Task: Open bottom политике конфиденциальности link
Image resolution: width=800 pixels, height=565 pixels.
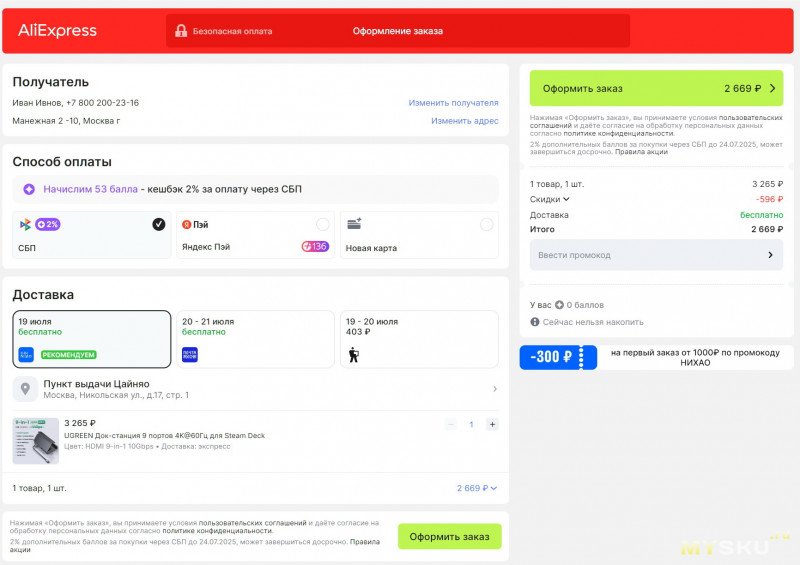Action: [217, 531]
